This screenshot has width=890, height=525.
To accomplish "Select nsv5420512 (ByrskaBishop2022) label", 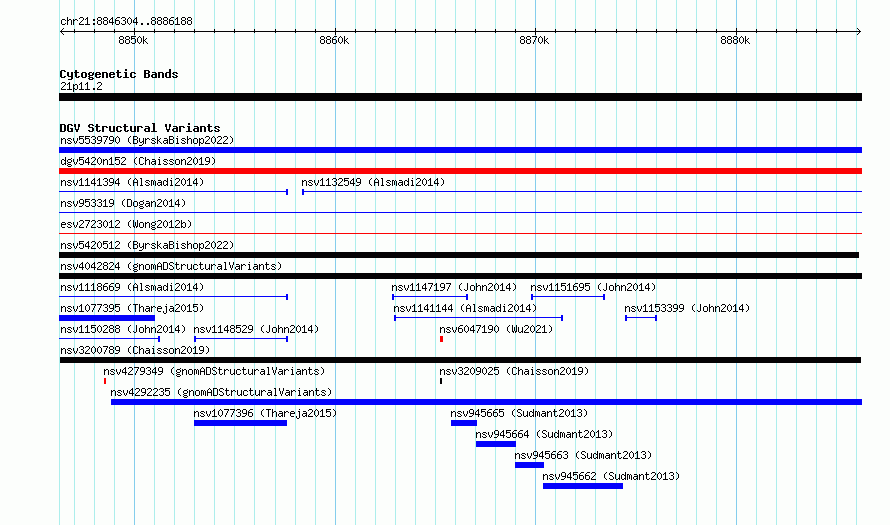I will (147, 245).
